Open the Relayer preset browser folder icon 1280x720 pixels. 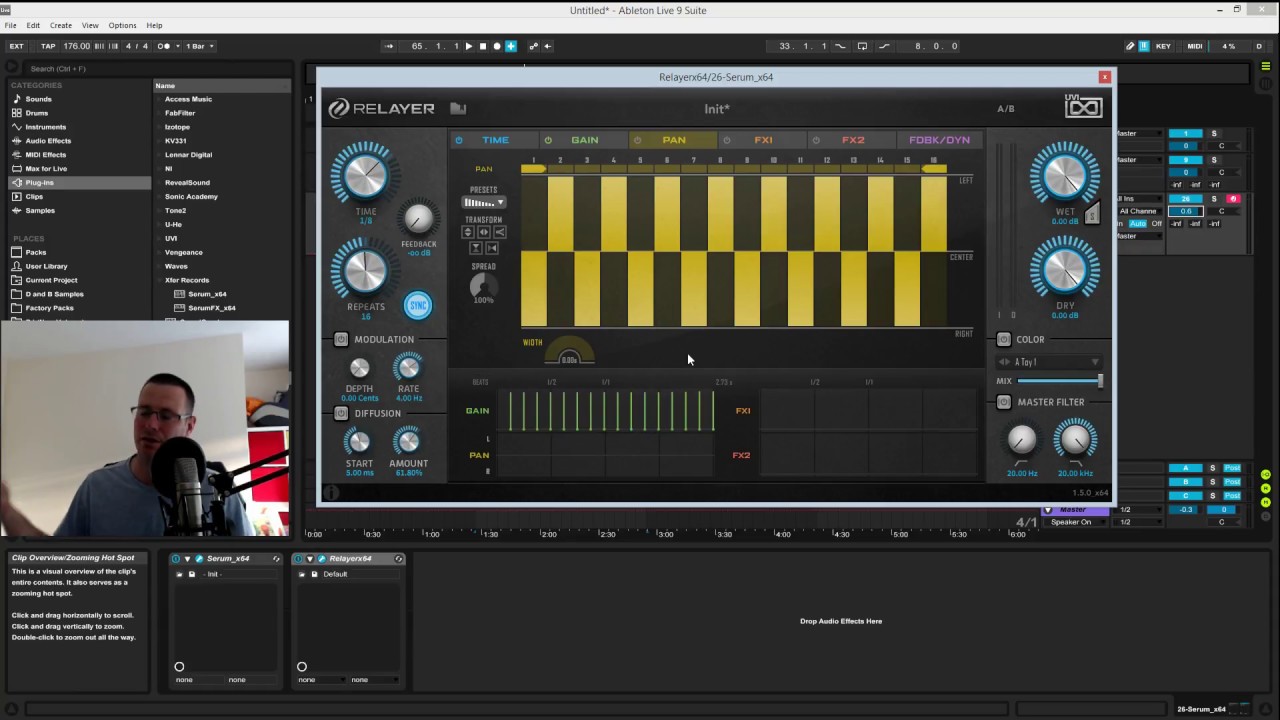[458, 108]
